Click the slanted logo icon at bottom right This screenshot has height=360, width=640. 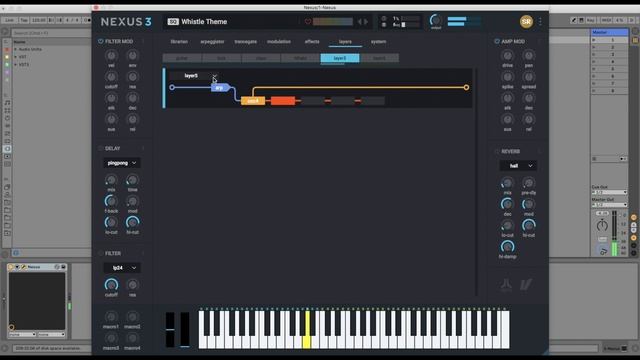(526, 284)
